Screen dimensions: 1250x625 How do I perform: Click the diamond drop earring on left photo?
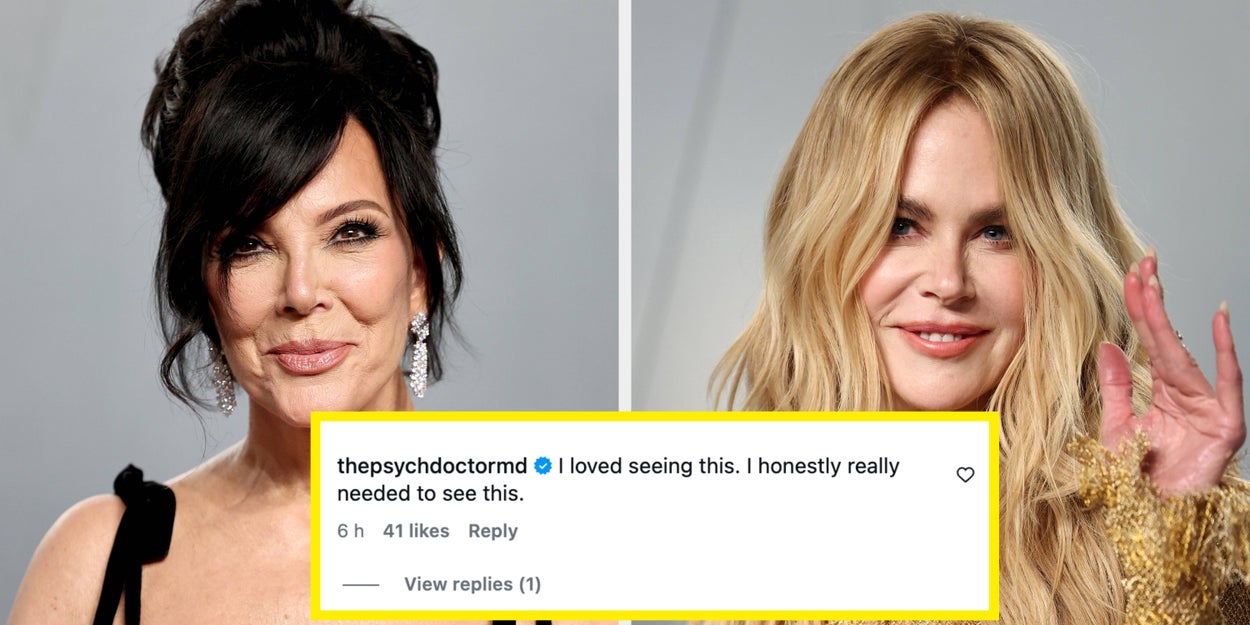click(x=418, y=354)
